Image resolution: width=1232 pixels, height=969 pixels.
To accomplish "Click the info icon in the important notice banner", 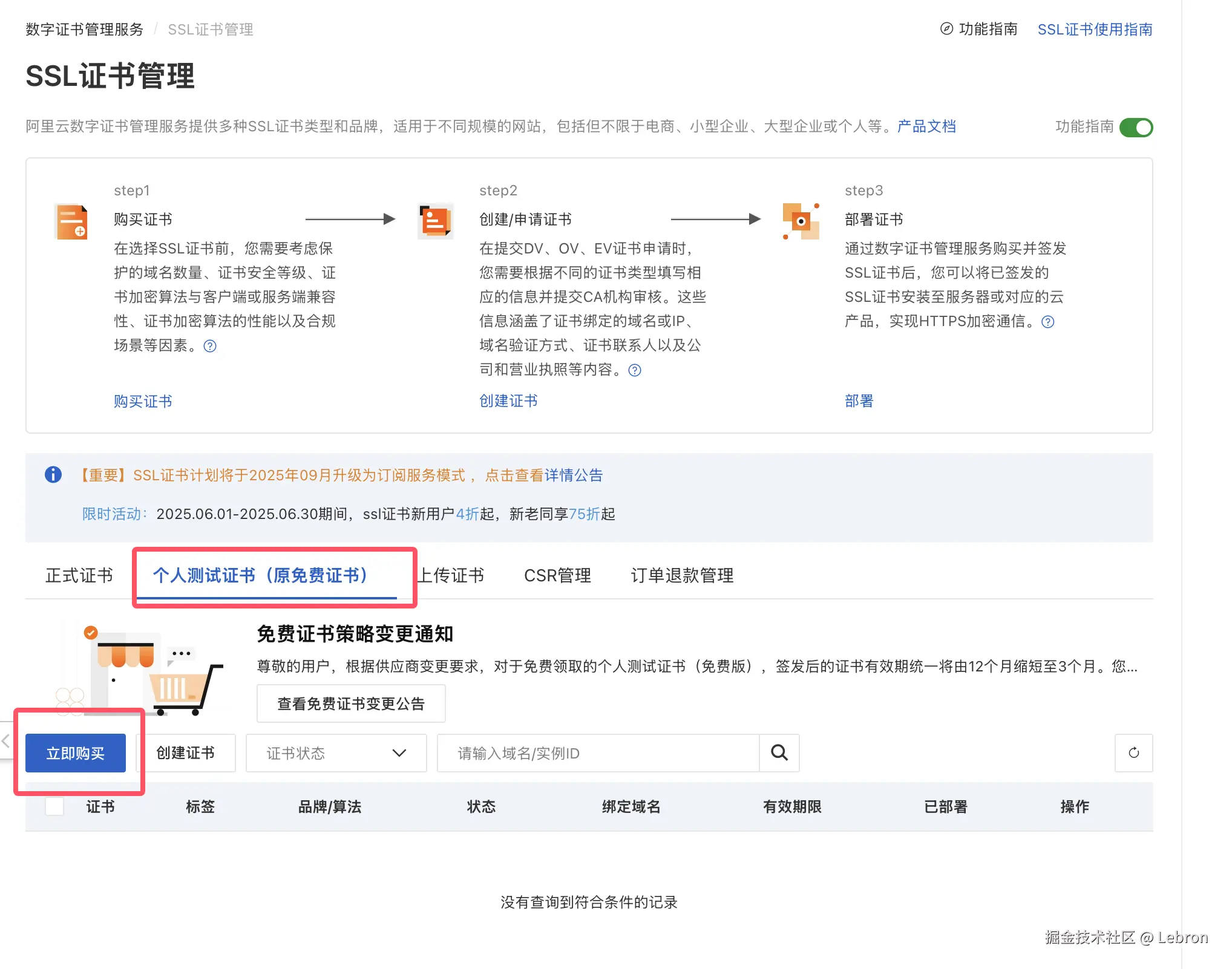I will click(x=53, y=475).
